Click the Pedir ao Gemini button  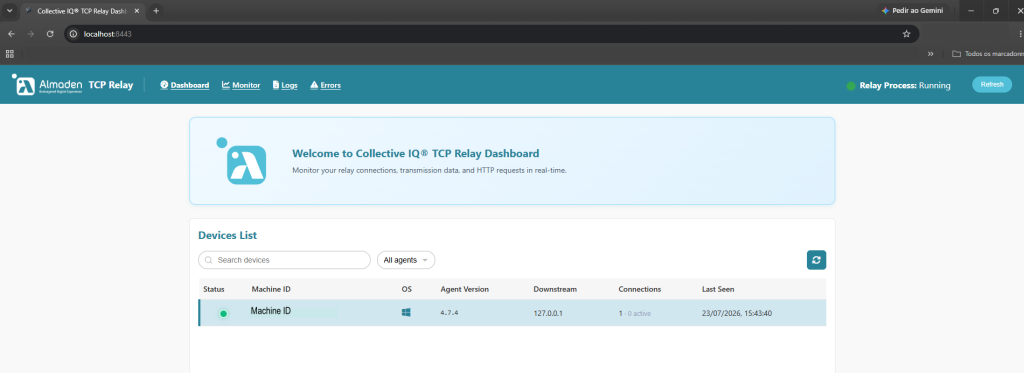[x=912, y=11]
